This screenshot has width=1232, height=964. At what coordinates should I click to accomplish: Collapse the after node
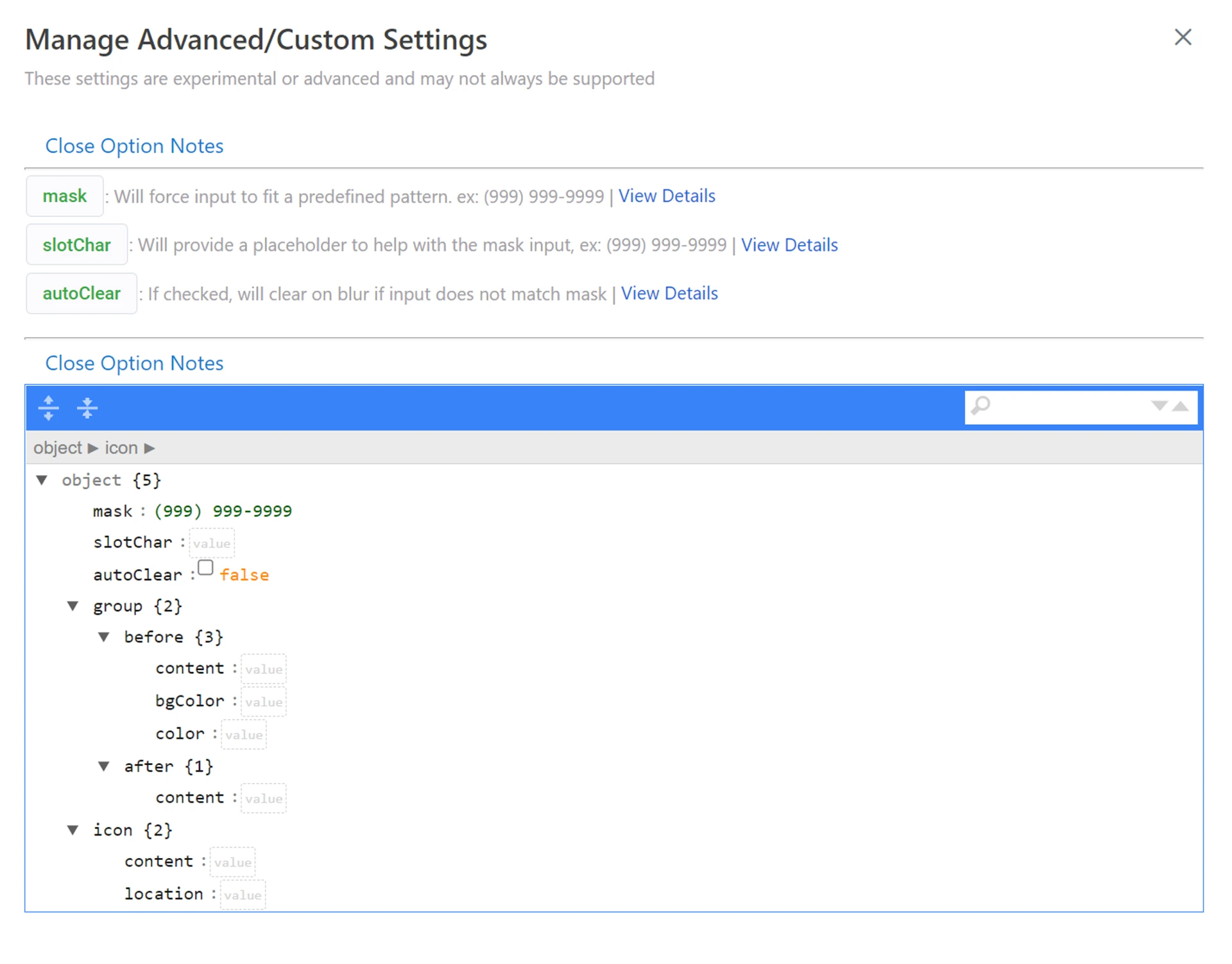click(104, 766)
